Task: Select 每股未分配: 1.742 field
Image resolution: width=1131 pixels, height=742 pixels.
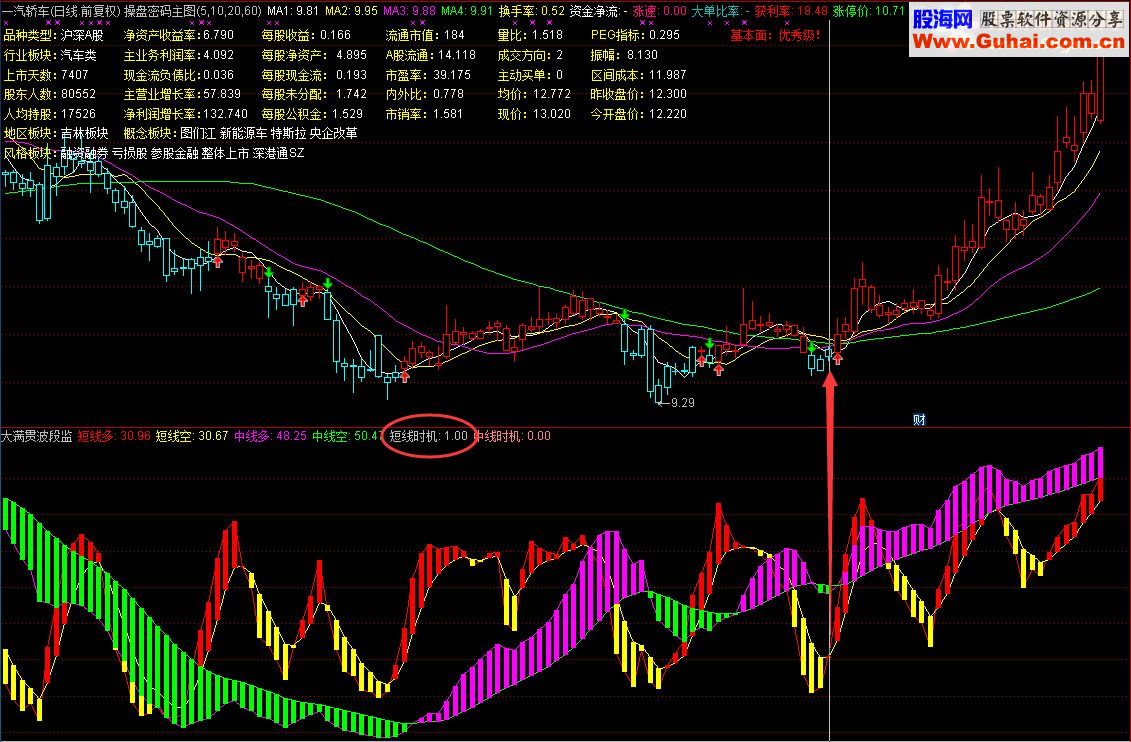Action: pyautogui.click(x=314, y=94)
